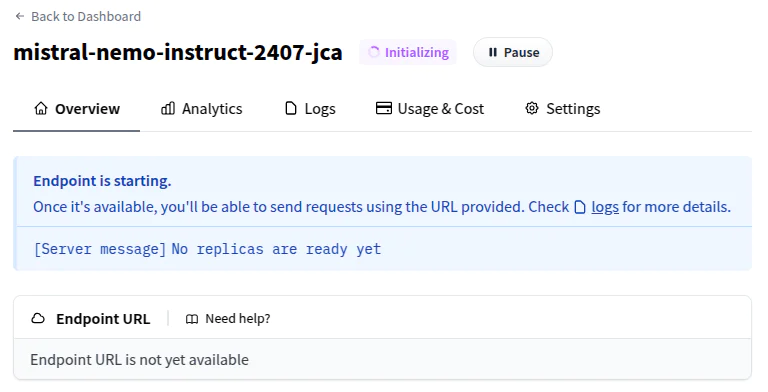Image resolution: width=768 pixels, height=392 pixels.
Task: Click the endpoint title mistral-nemo-instruct-2407-jca
Action: click(178, 52)
